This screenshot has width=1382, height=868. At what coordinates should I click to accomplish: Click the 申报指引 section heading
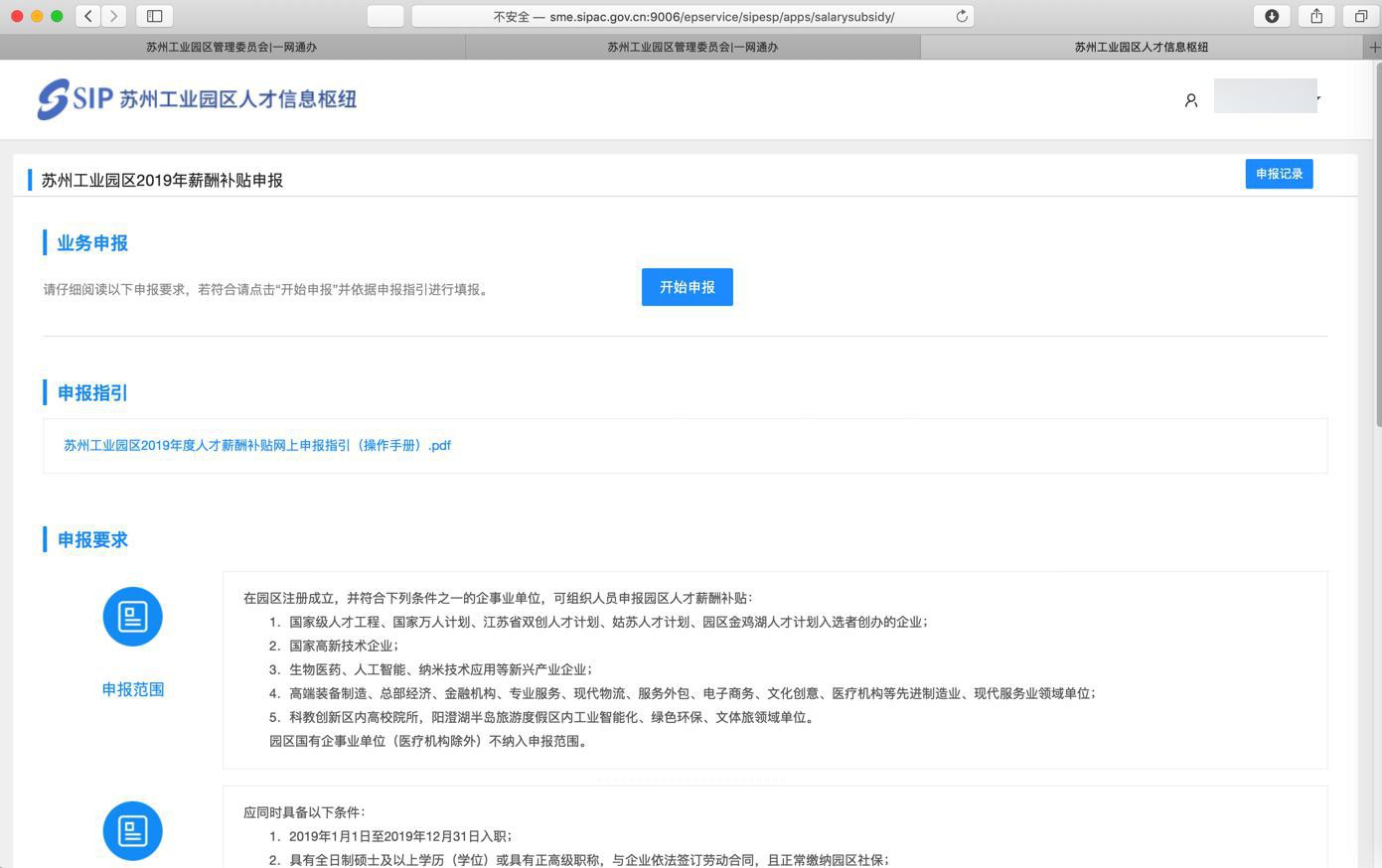pos(92,393)
